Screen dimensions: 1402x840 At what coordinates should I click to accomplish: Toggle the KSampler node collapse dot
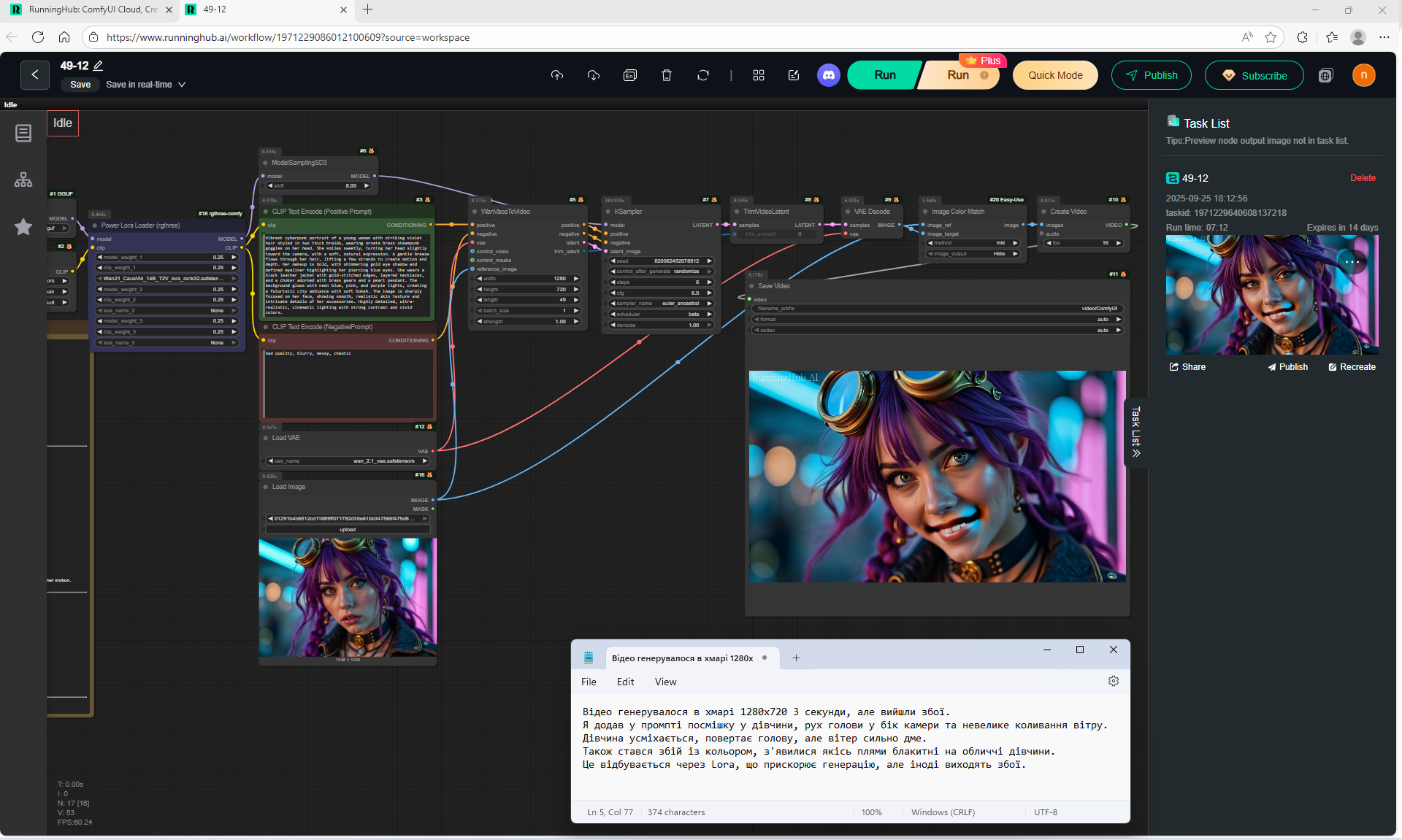[x=608, y=212]
